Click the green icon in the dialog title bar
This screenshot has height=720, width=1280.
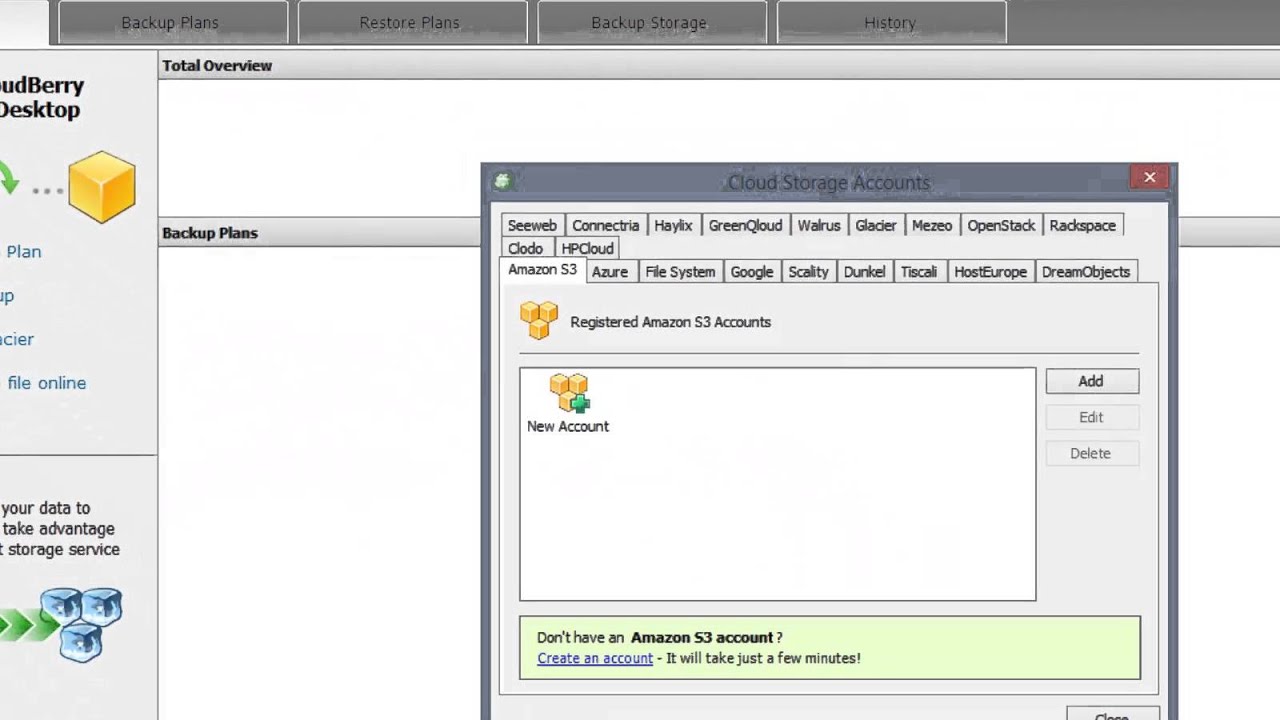(x=502, y=181)
